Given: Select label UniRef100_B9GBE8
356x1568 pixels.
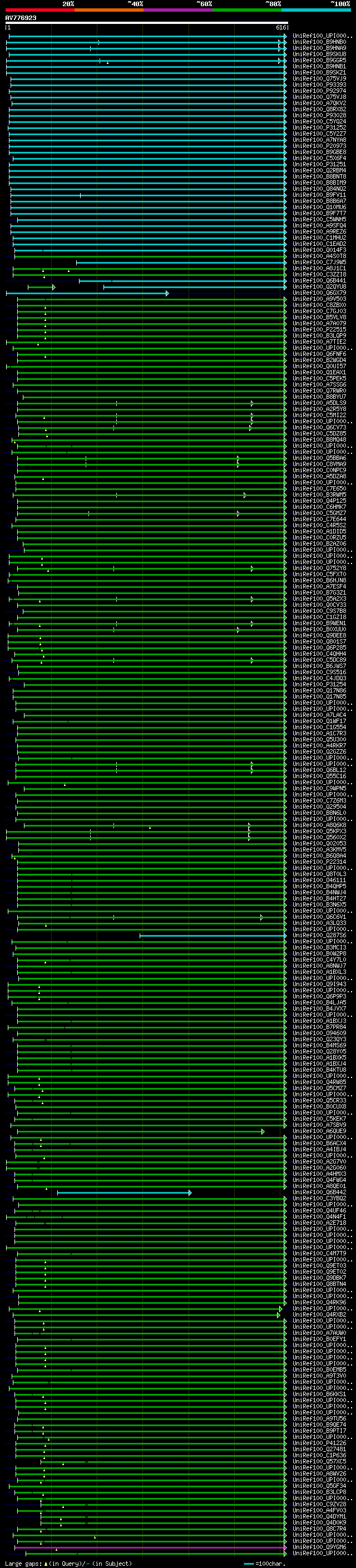Looking at the screenshot, I should 319,152.
